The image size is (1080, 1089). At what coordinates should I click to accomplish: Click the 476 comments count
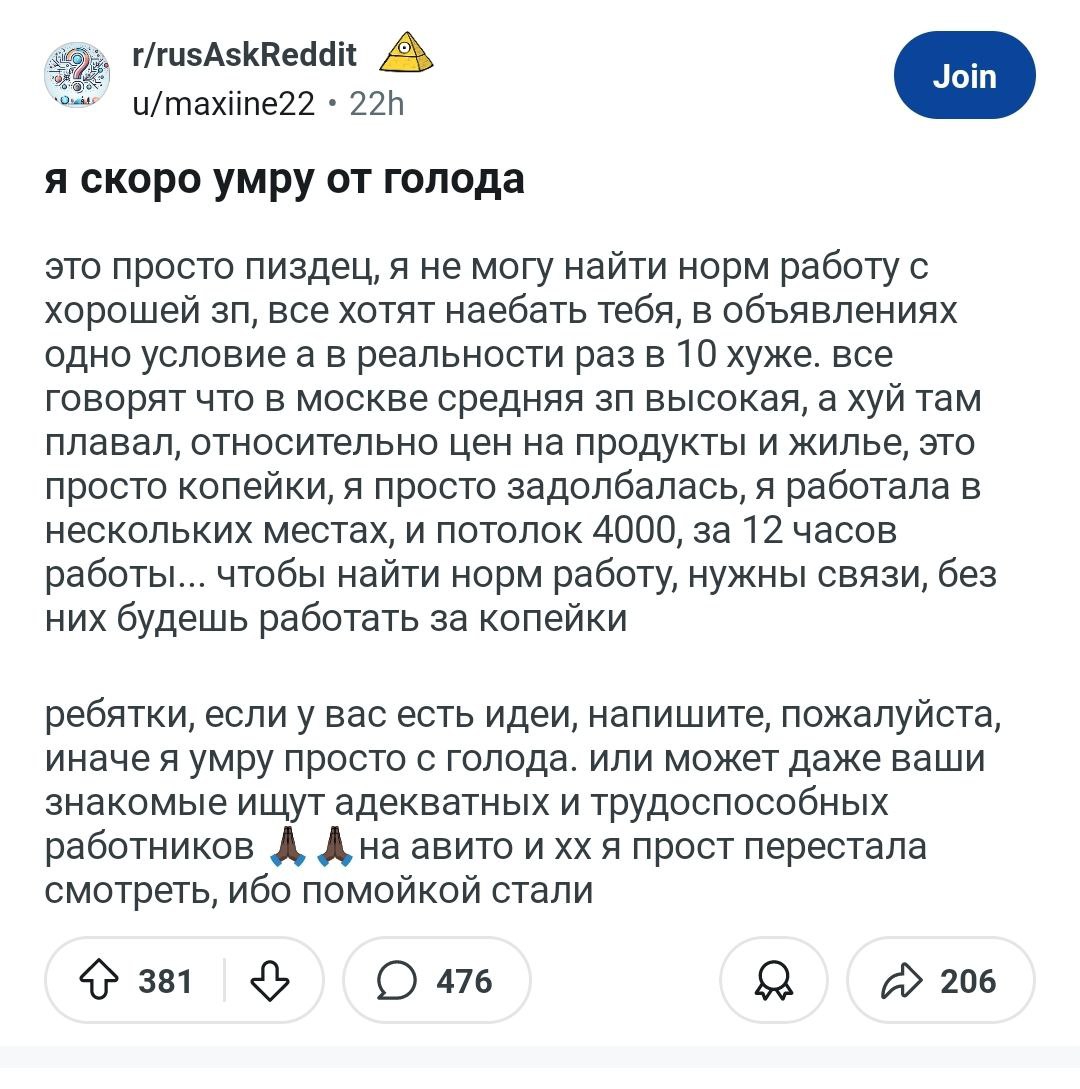click(x=464, y=981)
